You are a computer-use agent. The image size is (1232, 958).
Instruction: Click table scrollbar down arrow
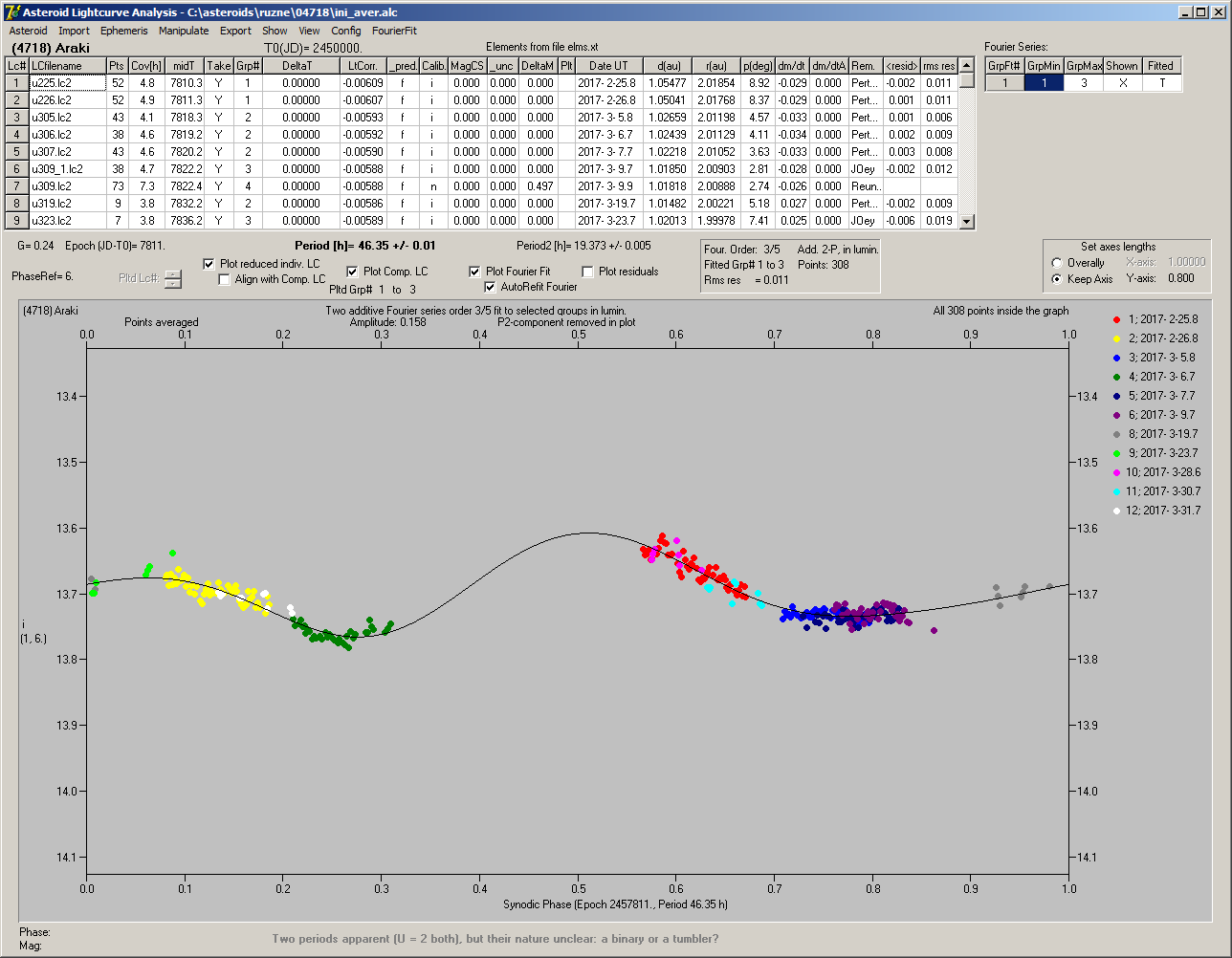(x=967, y=221)
